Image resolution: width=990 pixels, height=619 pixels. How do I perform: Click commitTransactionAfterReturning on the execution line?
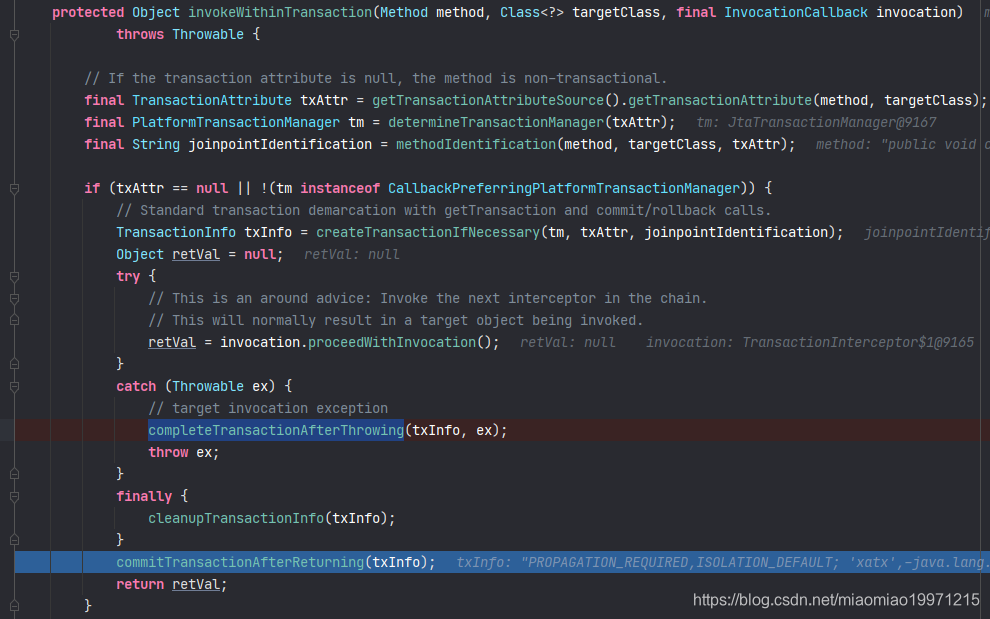[240, 562]
